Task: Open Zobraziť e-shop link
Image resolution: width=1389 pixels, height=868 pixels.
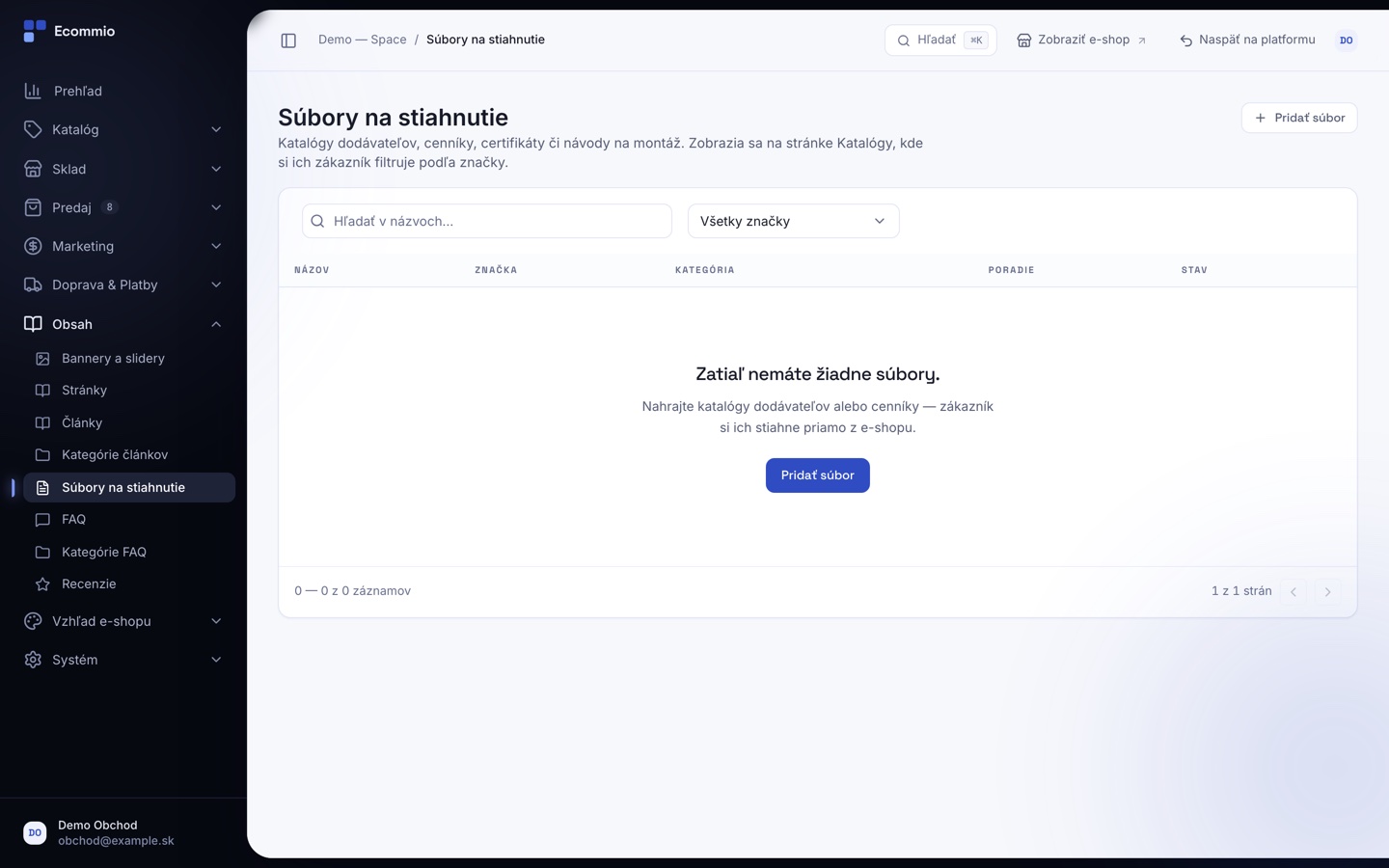Action: point(1082,41)
